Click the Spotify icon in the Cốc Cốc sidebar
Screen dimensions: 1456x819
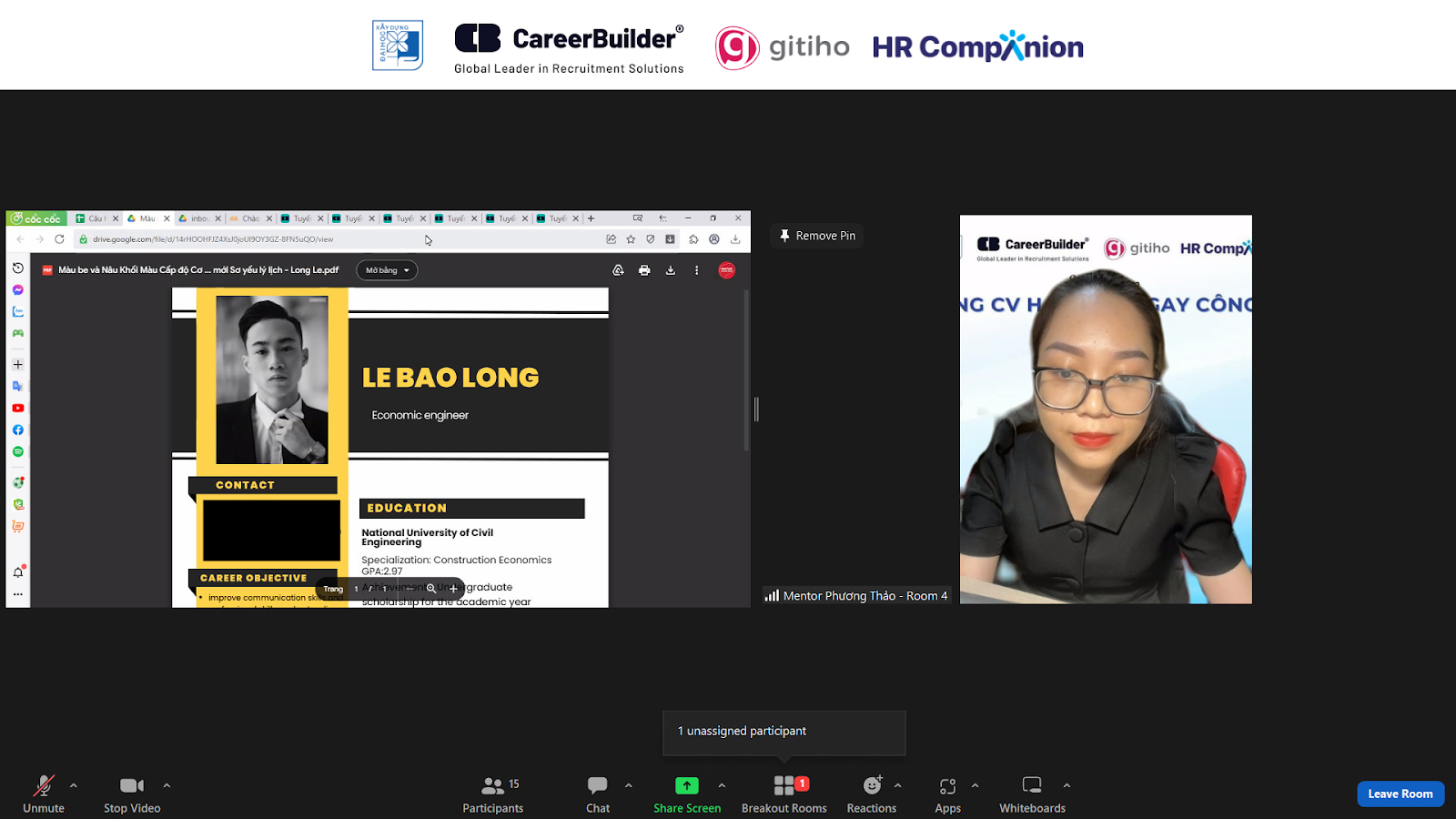click(x=18, y=451)
